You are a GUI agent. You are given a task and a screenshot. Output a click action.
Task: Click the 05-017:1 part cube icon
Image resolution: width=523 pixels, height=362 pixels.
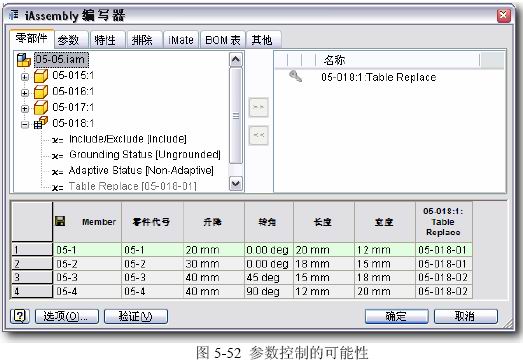click(x=41, y=107)
